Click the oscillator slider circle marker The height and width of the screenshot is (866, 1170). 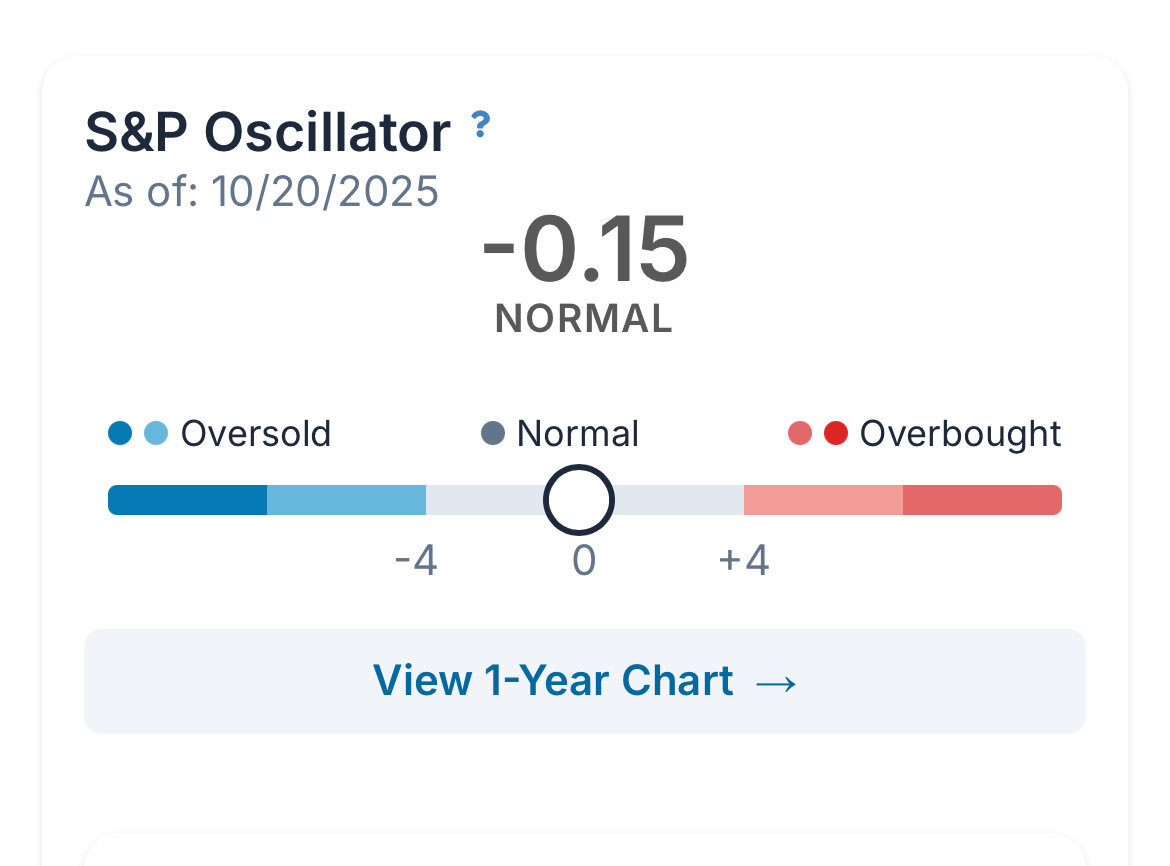pyautogui.click(x=579, y=499)
